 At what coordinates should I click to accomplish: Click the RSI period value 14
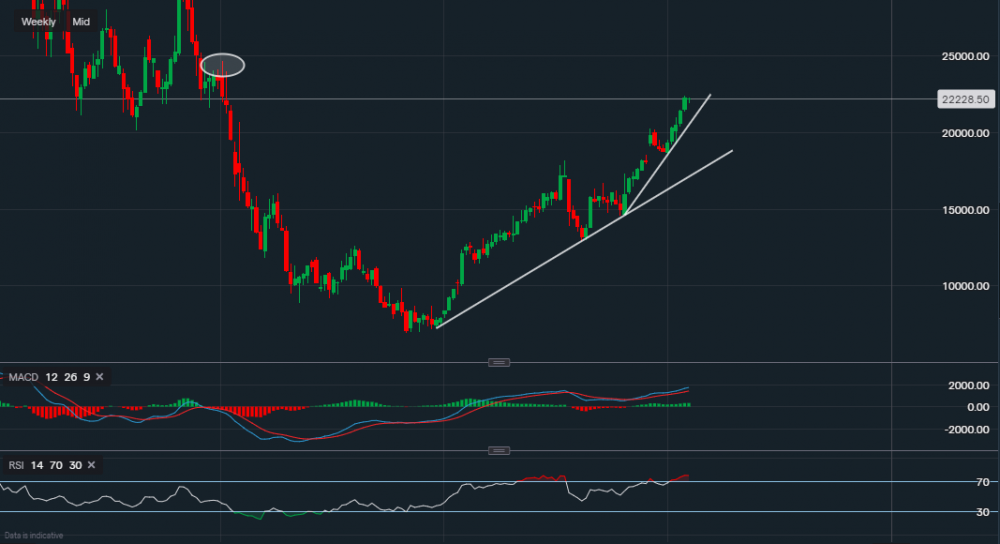coord(37,465)
